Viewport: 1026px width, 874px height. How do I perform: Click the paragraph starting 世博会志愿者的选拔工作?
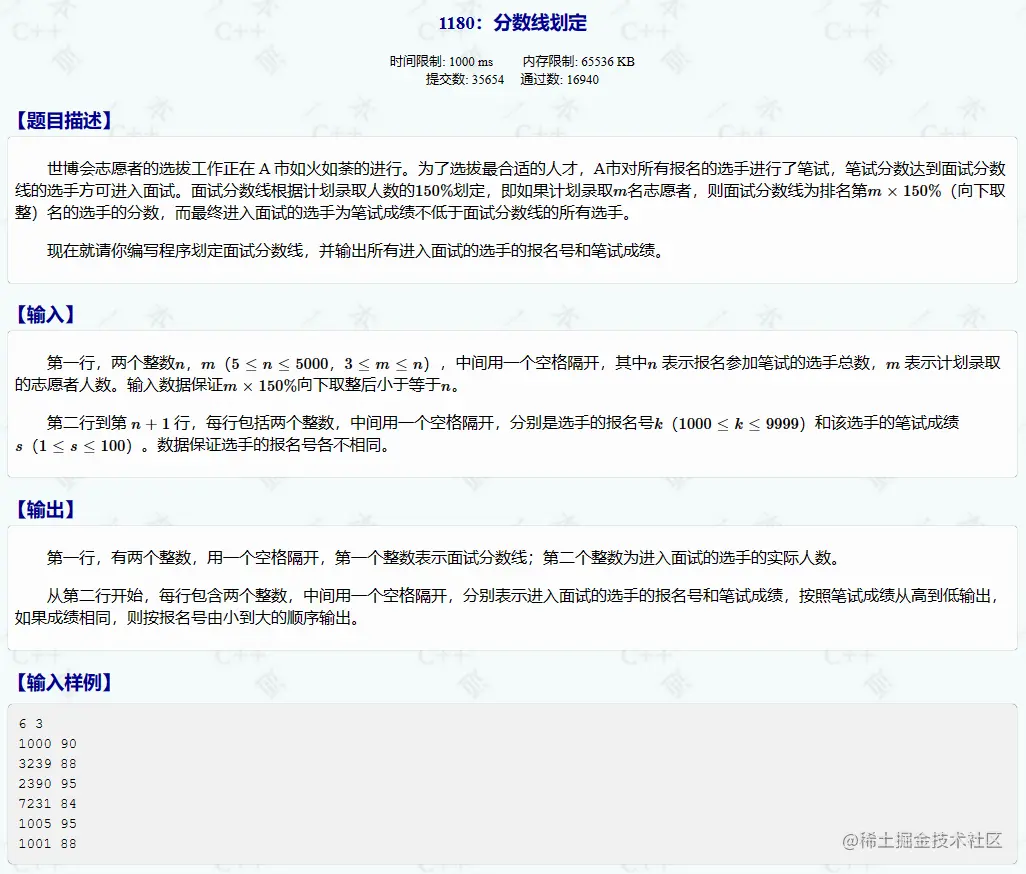pos(510,191)
